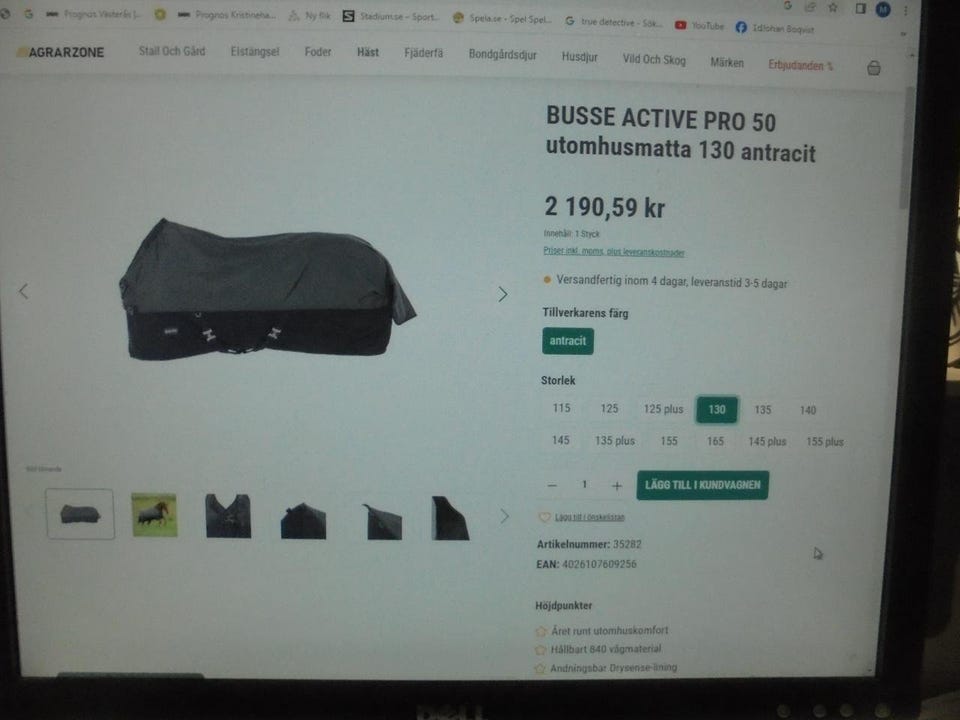Open the Prognos Kristinehamn bookmark

227,14
